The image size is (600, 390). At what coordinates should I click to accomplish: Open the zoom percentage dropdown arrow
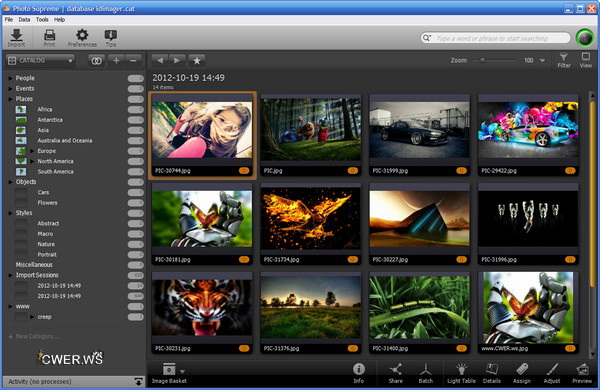[542, 60]
